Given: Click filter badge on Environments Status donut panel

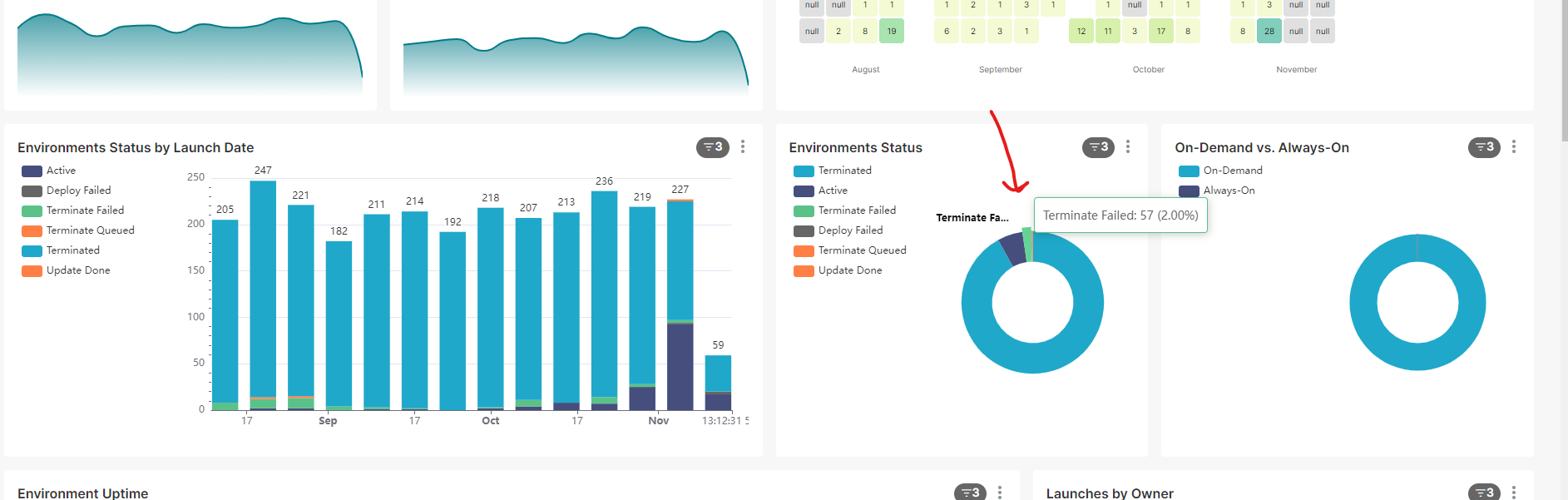Looking at the screenshot, I should coord(1097,147).
